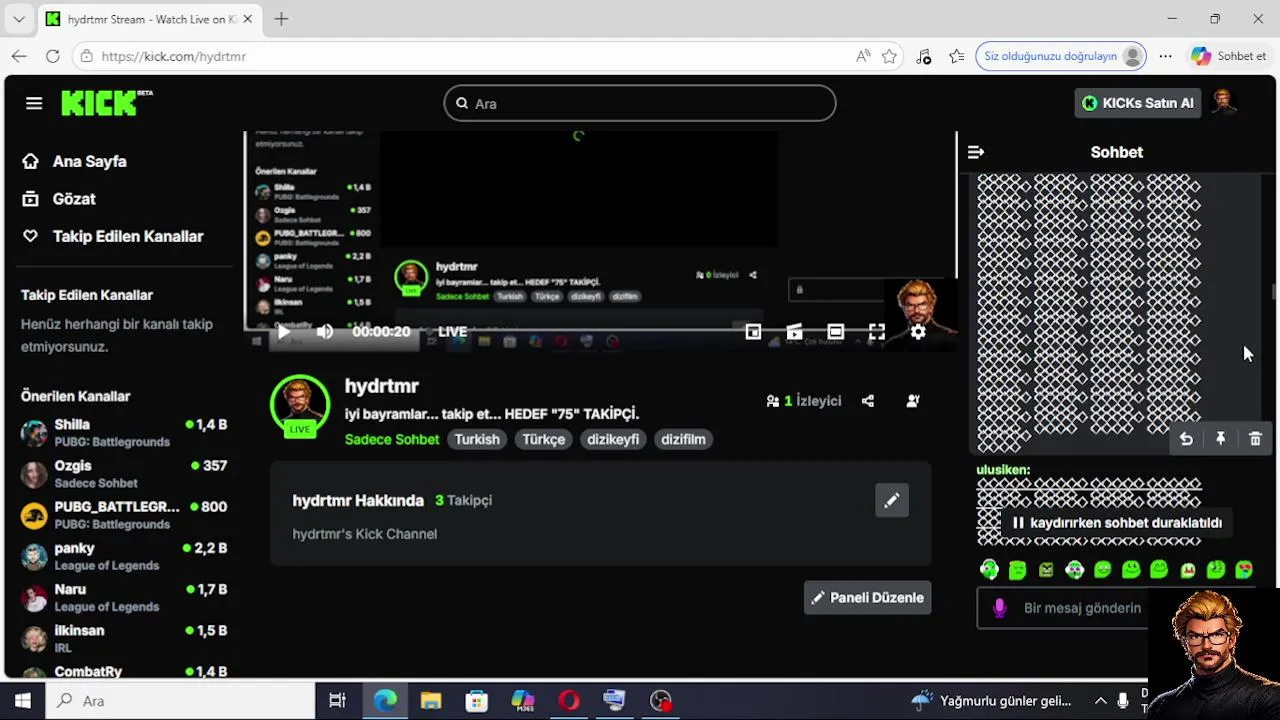The image size is (1280, 720).
Task: Pick the first green emote with headphones
Action: click(989, 570)
